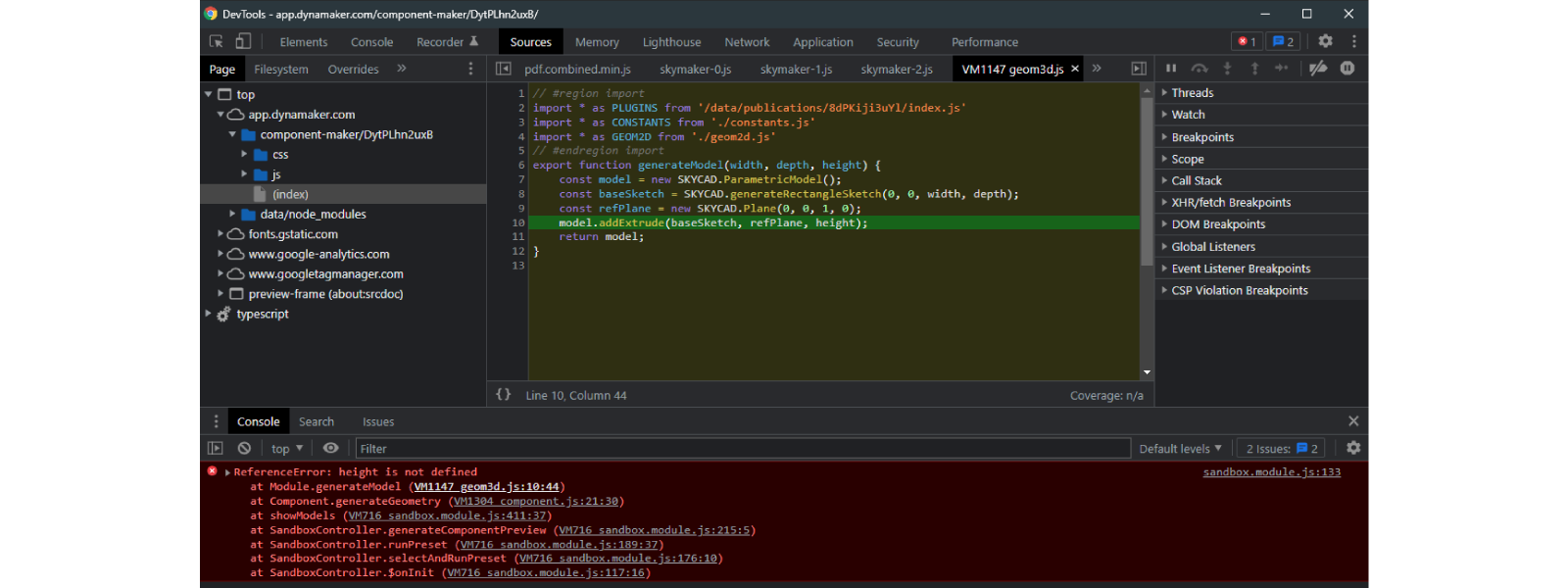Close the VM1147 geom3d.js editor tab

point(1075,69)
